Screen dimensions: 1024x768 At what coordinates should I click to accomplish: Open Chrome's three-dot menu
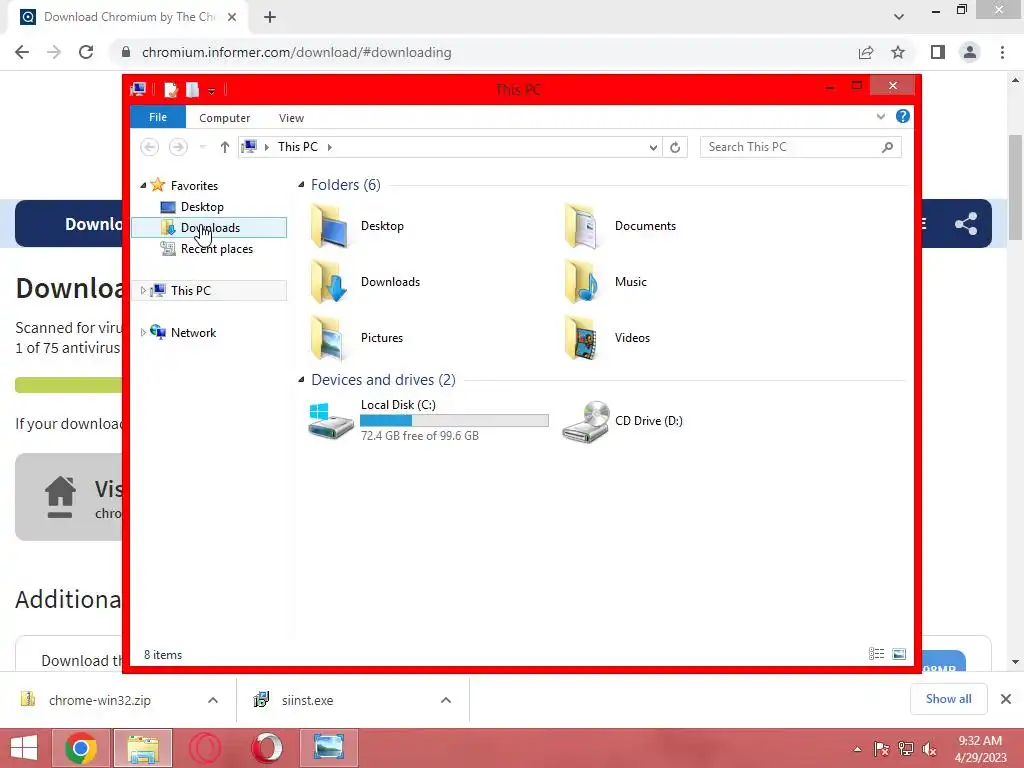click(1002, 52)
